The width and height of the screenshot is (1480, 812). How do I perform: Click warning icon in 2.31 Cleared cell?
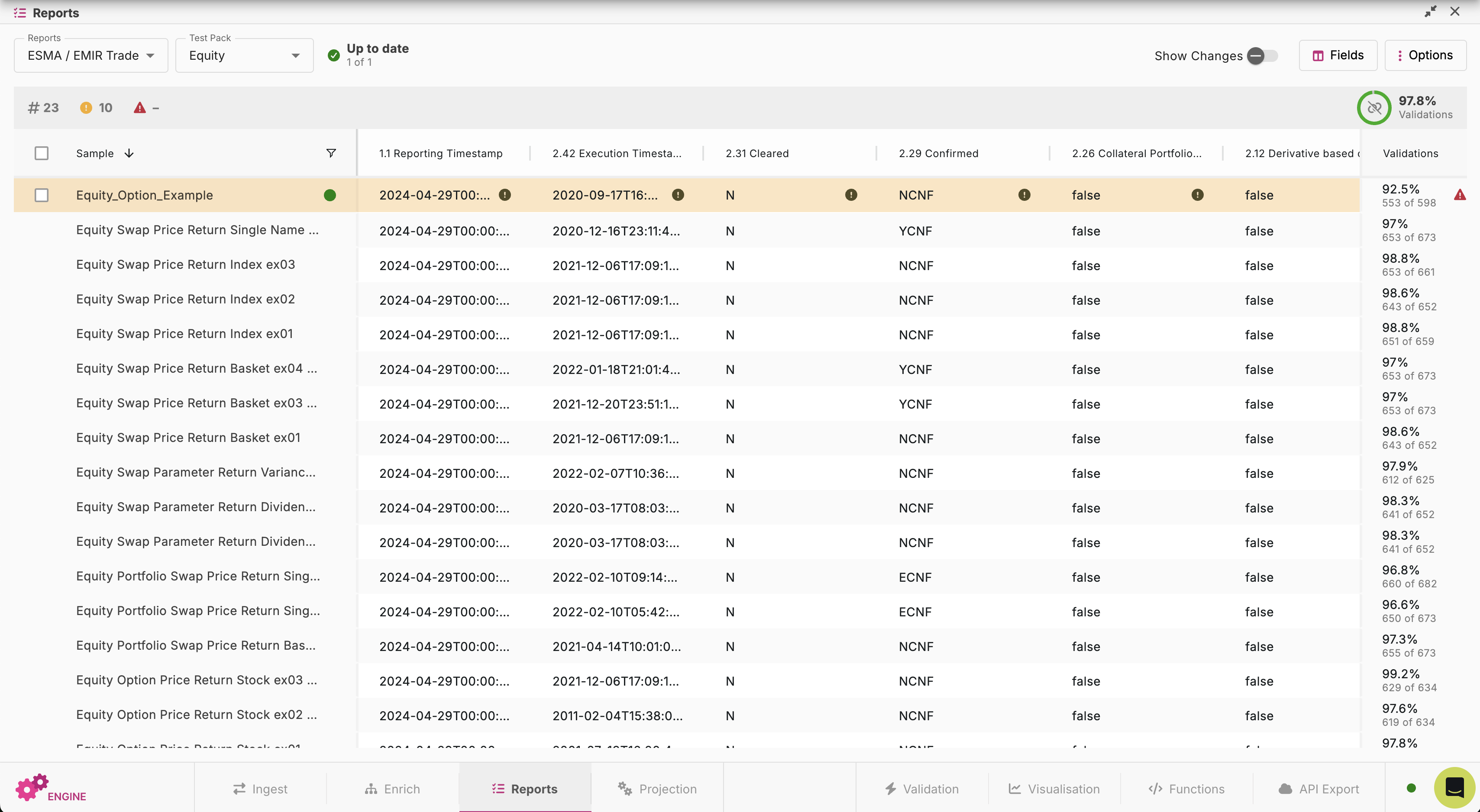[851, 195]
